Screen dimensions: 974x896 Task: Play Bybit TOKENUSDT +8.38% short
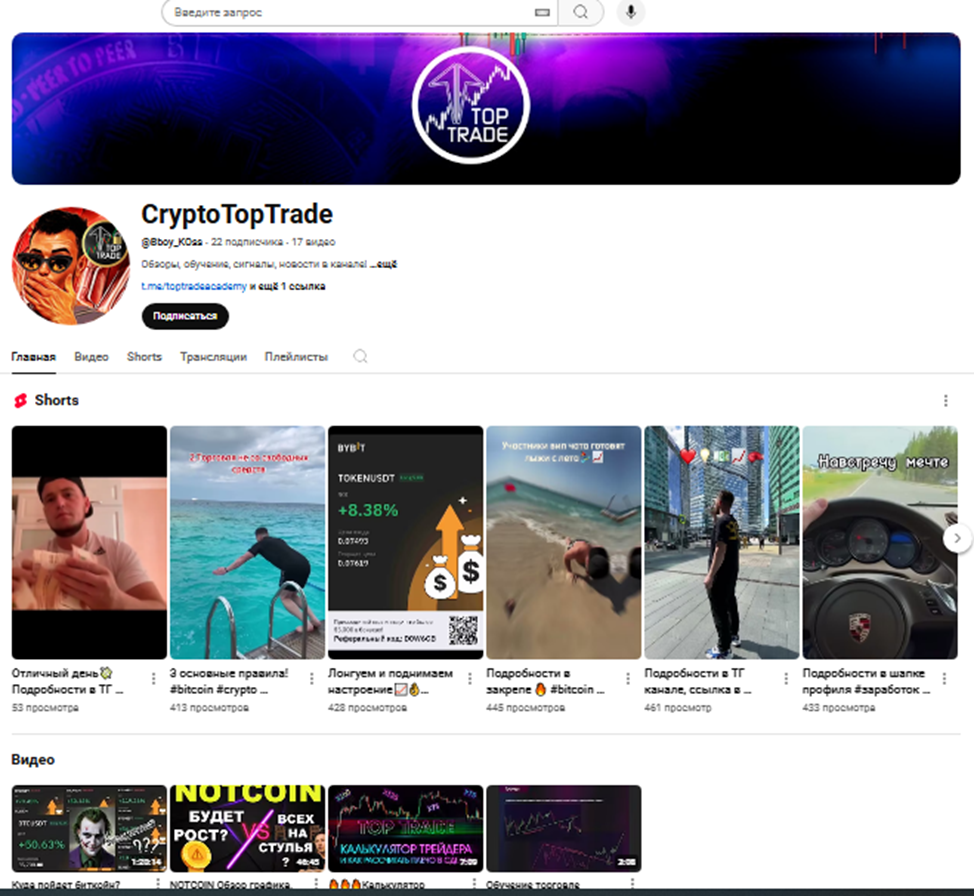[406, 542]
